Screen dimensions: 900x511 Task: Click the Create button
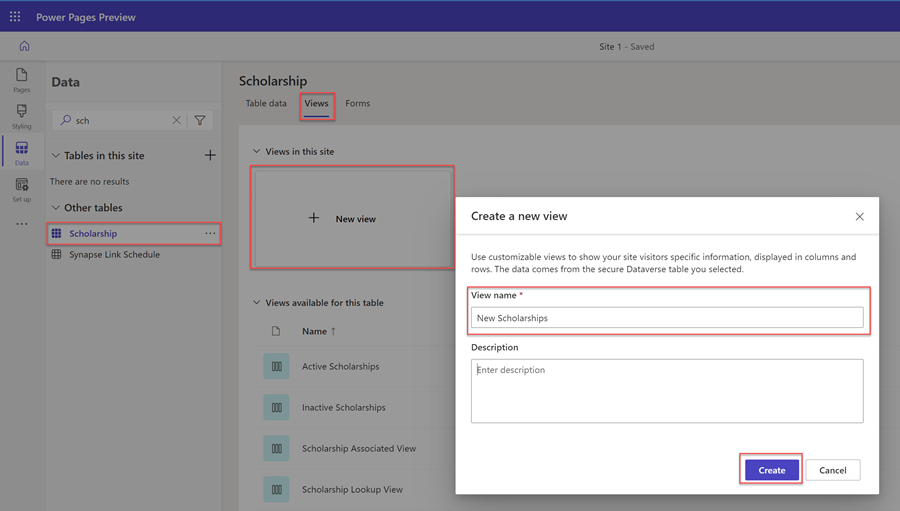tap(771, 470)
